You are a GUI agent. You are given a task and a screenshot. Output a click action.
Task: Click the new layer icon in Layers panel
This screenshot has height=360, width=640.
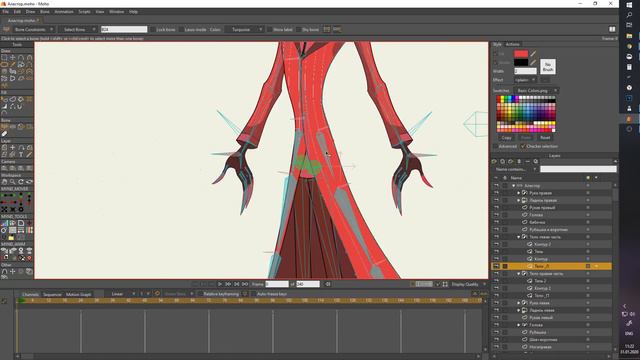494,162
